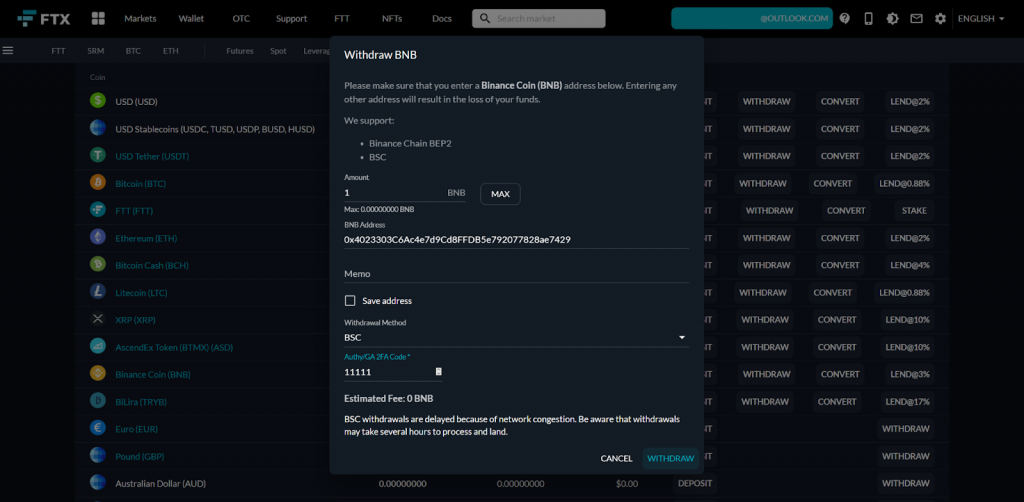
Task: Click the Search market box
Action: (x=539, y=18)
